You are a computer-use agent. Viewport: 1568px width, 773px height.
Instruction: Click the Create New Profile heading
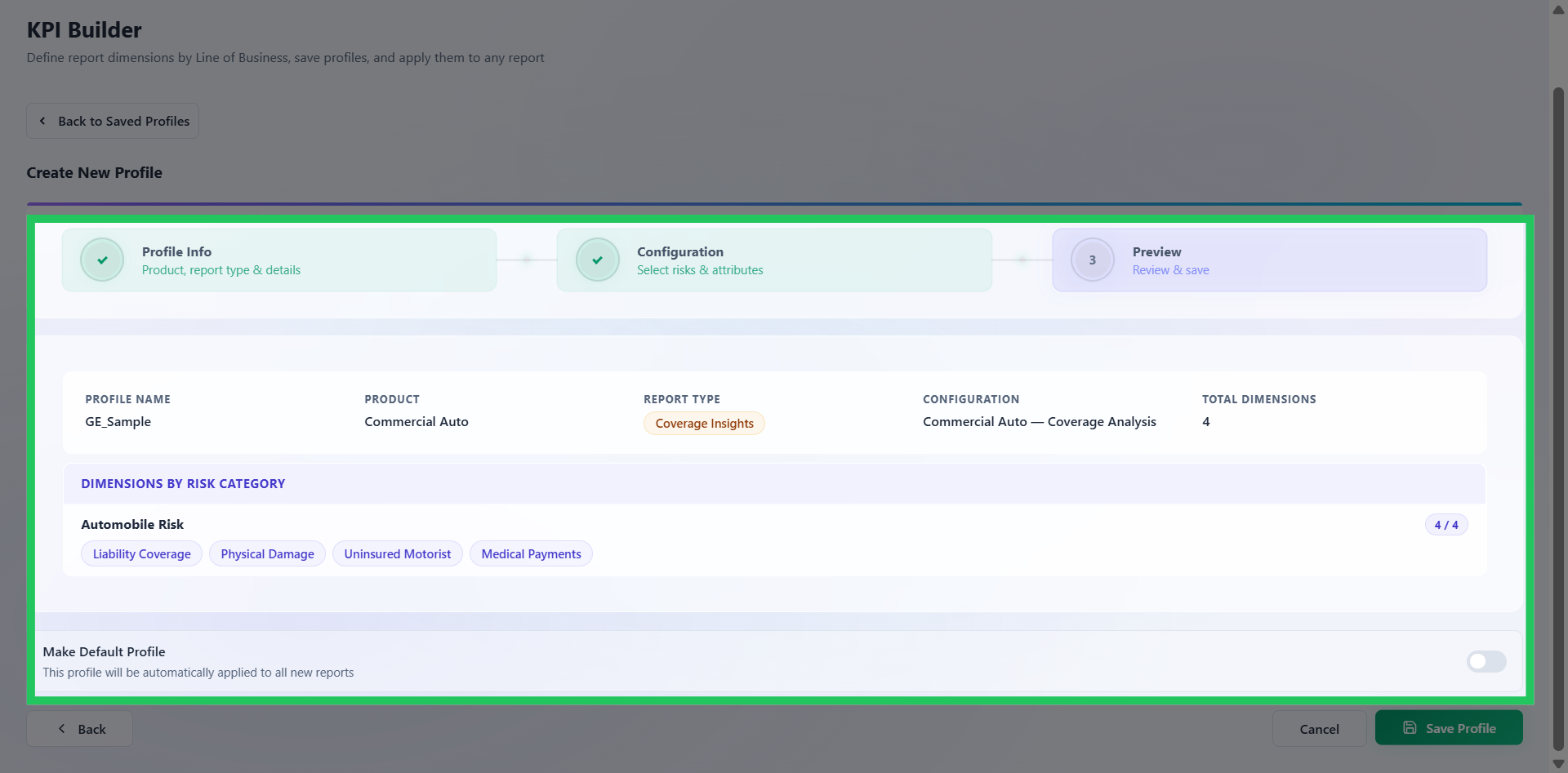pyautogui.click(x=95, y=173)
